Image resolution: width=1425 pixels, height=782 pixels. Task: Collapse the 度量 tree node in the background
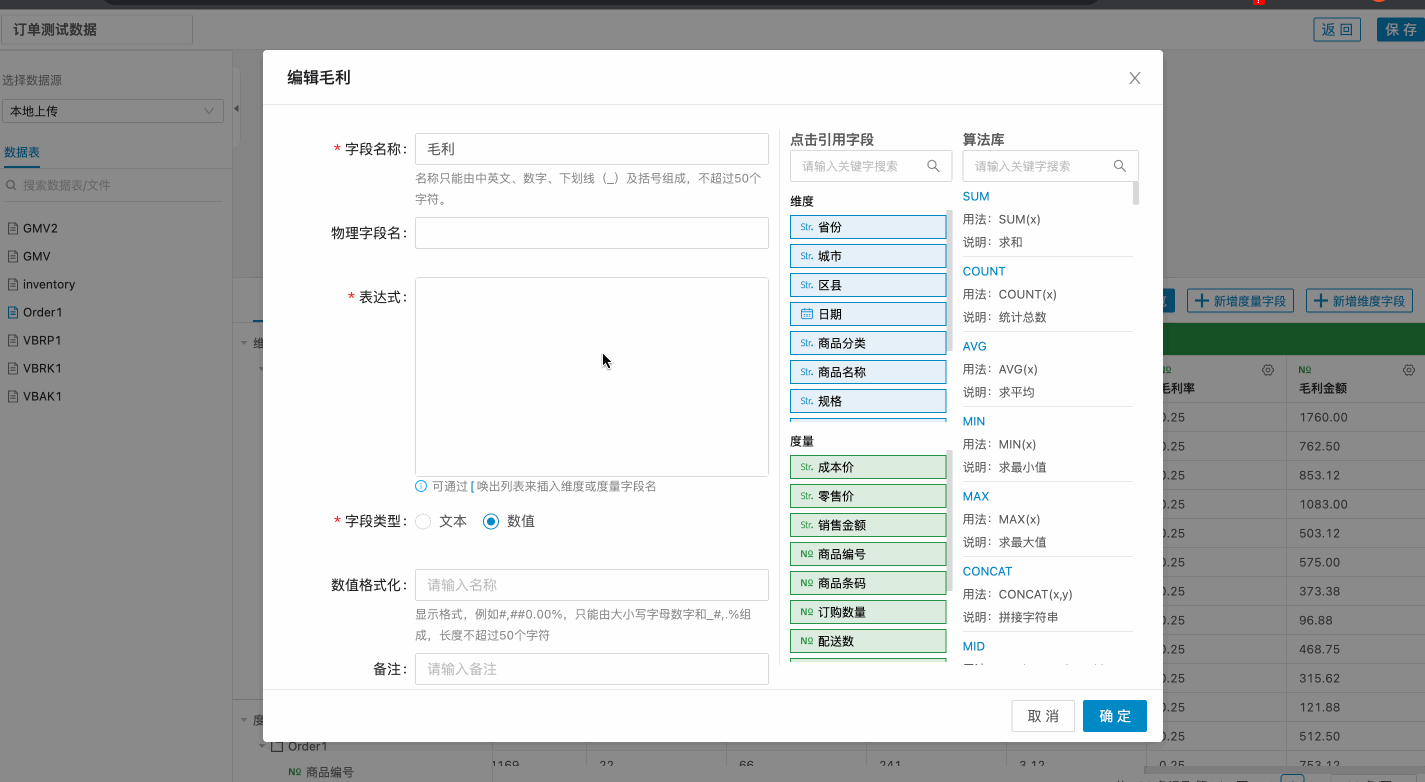[x=245, y=719]
